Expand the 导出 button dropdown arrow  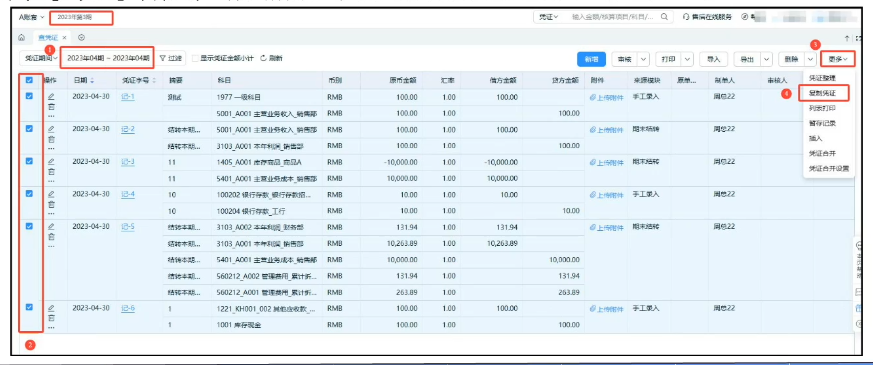tap(767, 59)
